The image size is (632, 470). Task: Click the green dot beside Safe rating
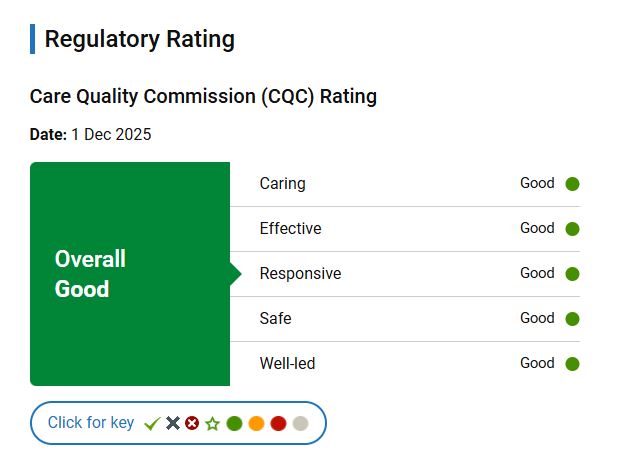point(572,319)
